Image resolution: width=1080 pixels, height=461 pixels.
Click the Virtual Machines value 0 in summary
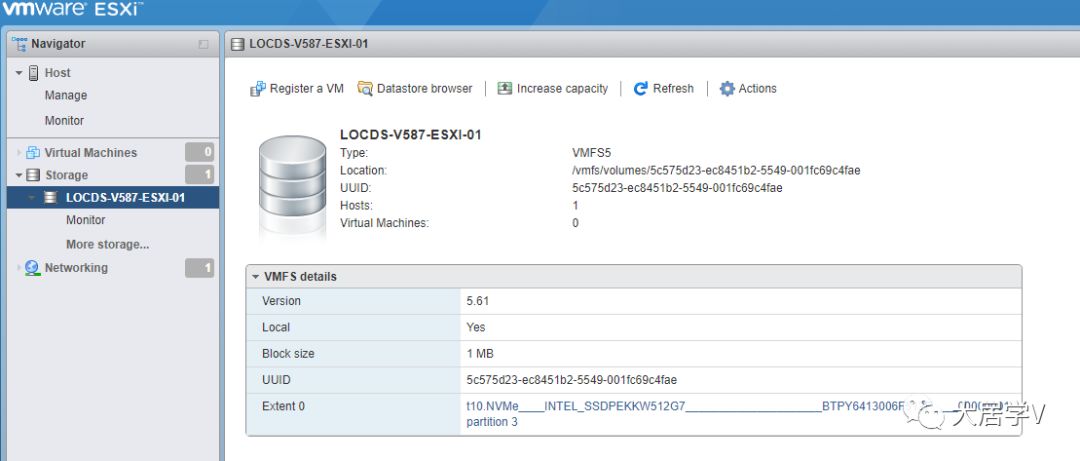pos(575,223)
